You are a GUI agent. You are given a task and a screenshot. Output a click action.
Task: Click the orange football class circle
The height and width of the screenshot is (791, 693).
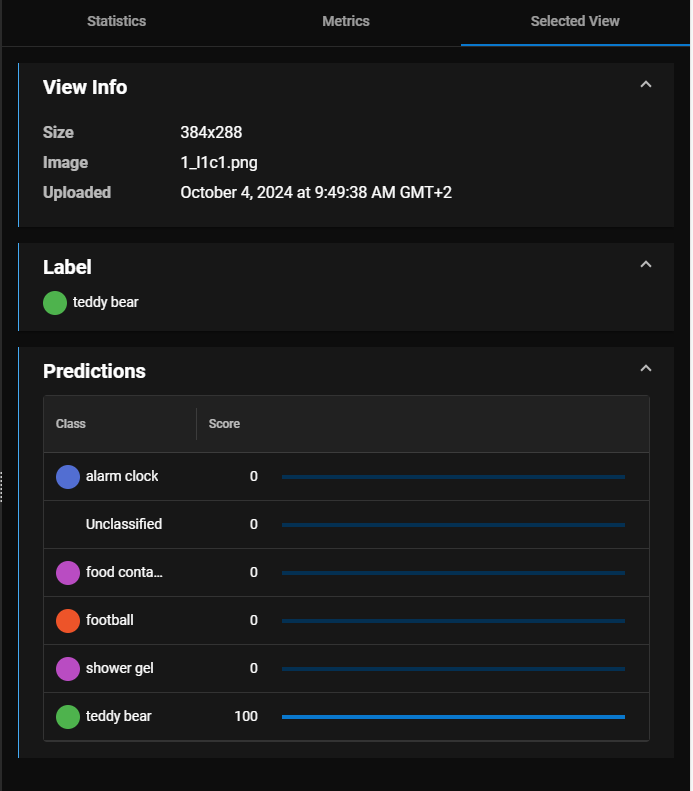[68, 621]
